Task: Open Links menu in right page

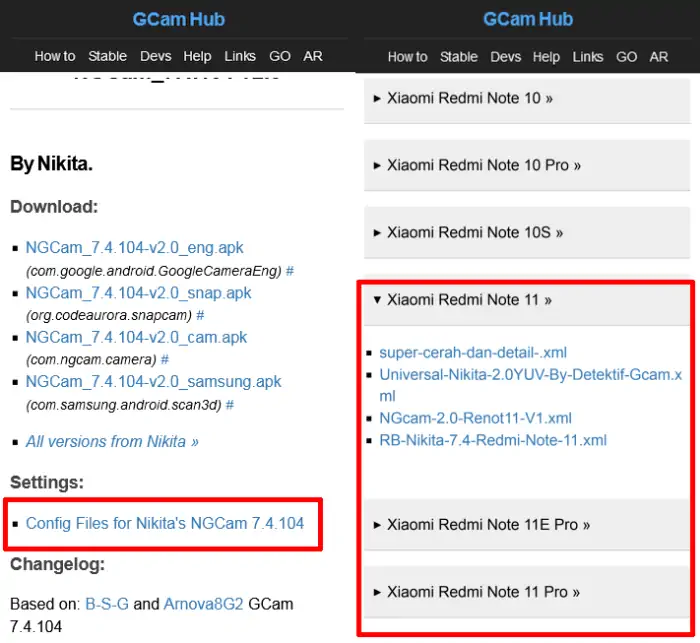Action: pos(588,57)
